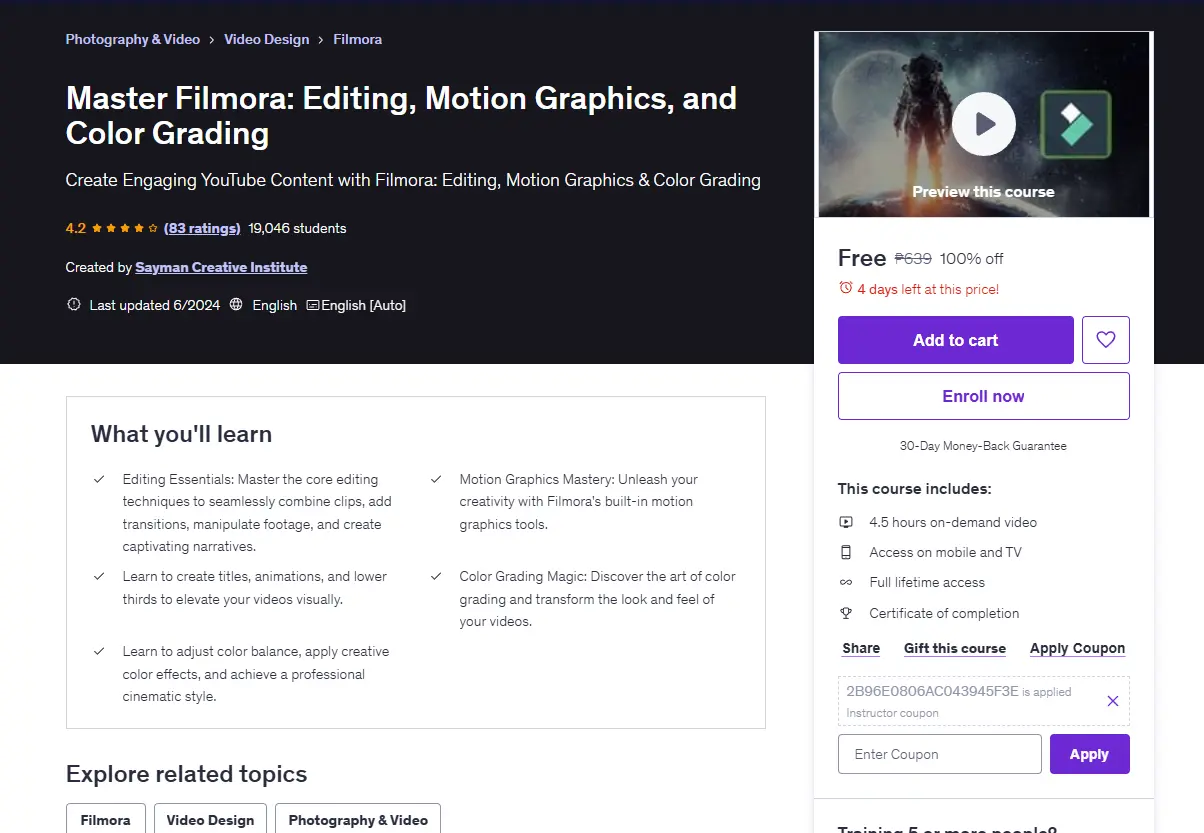Open the (83 ratings) link

point(202,228)
